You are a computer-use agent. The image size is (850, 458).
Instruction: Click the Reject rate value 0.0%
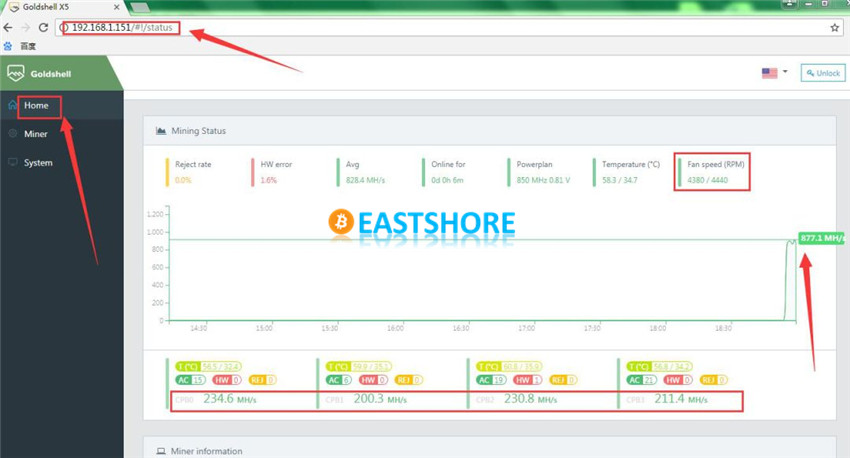pos(183,180)
